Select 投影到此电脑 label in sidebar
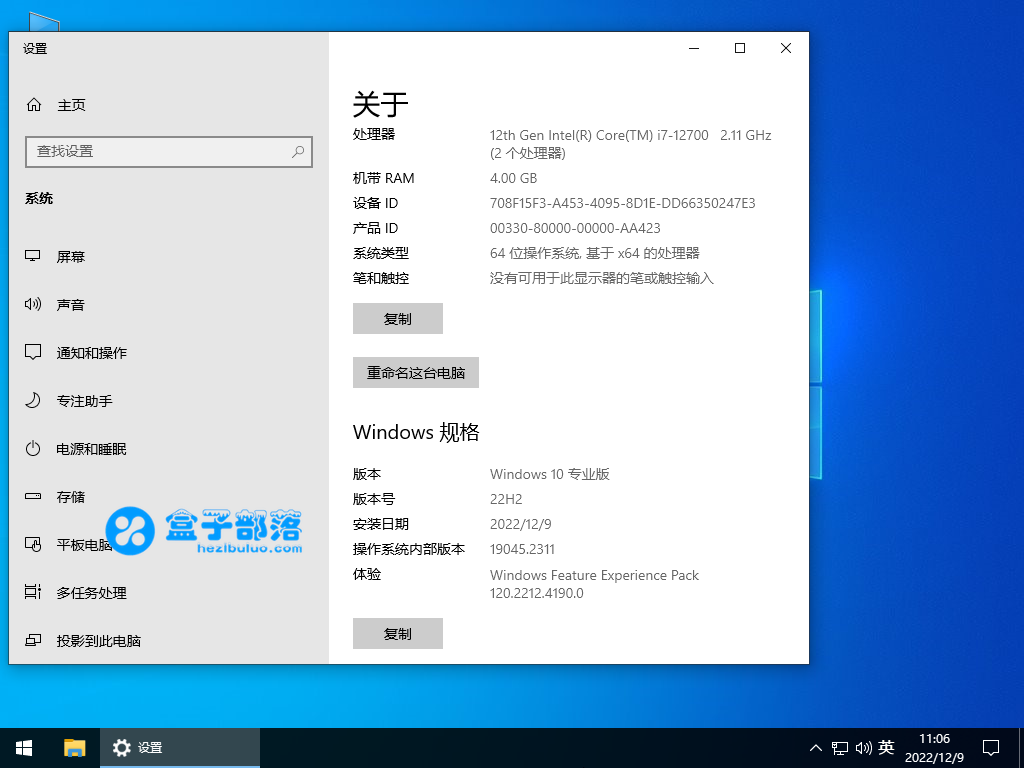The height and width of the screenshot is (768, 1024). pyautogui.click(x=99, y=641)
